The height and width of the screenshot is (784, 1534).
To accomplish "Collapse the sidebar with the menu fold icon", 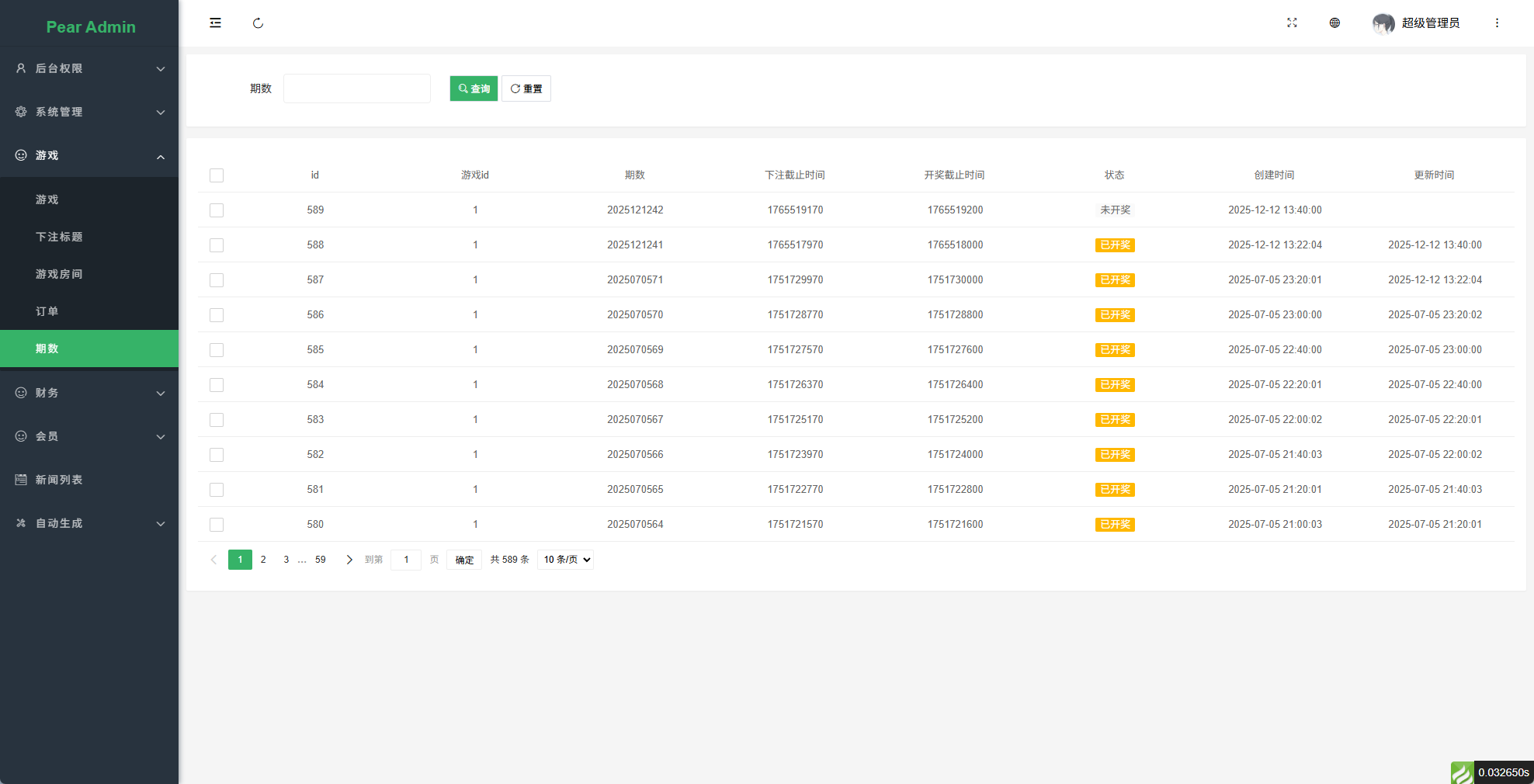I will pos(215,23).
